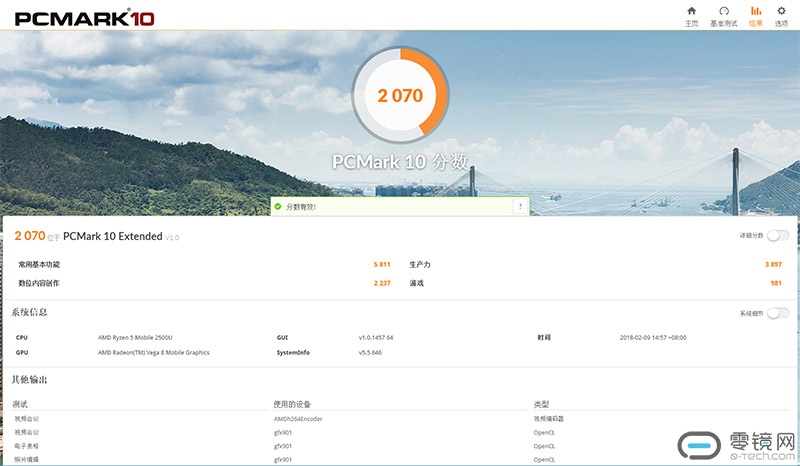
Task: Open the Benchmarks tab (基准测试)
Action: point(723,16)
